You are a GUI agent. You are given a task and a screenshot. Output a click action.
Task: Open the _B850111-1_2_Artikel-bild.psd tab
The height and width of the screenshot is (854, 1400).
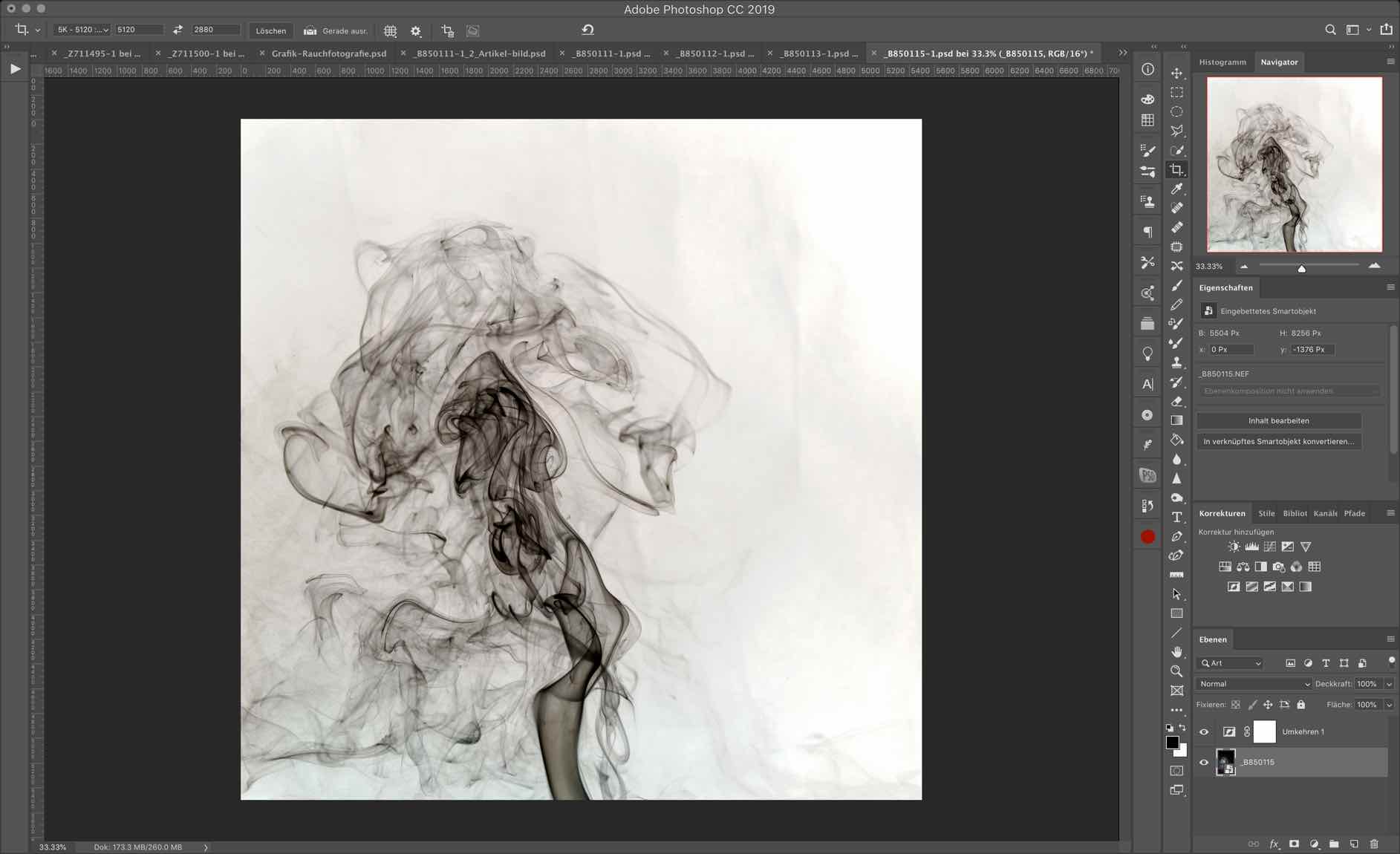click(x=481, y=53)
